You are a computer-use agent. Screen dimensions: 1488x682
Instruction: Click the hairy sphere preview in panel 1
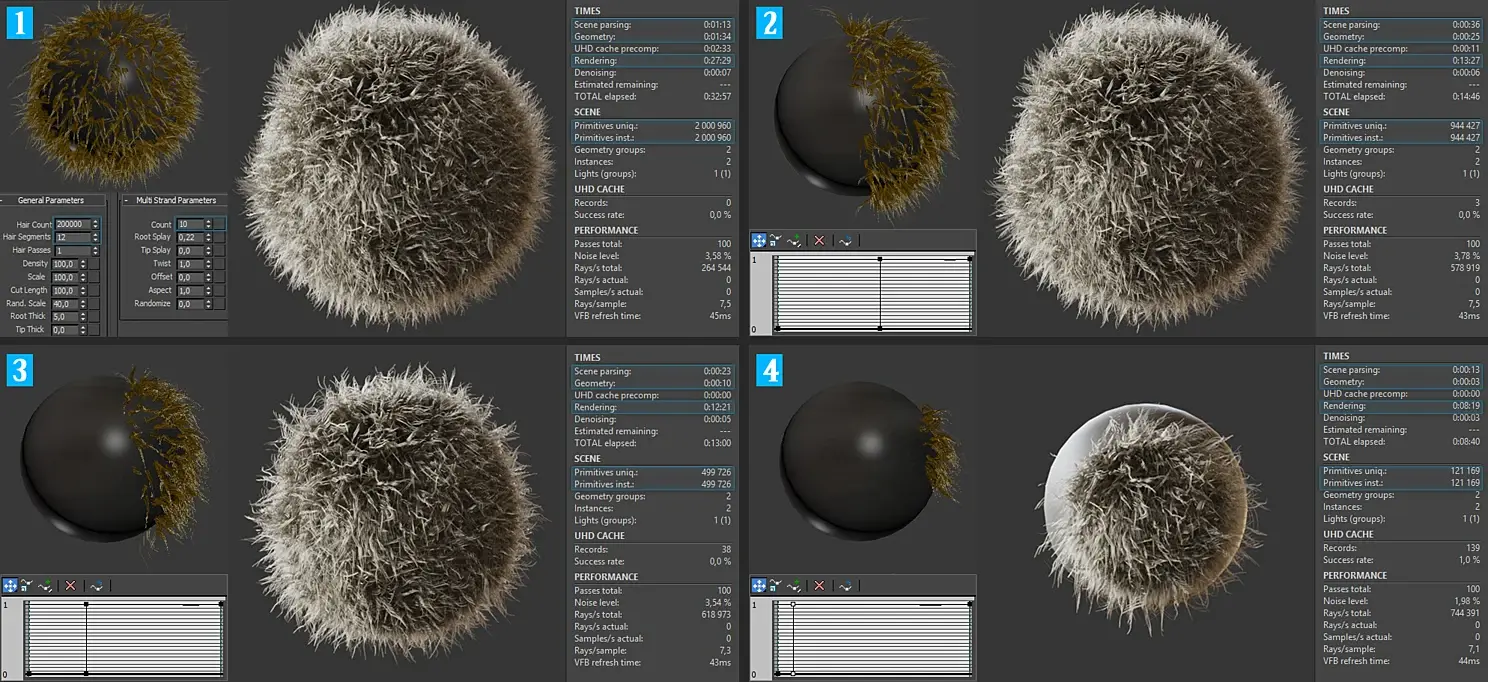(107, 93)
